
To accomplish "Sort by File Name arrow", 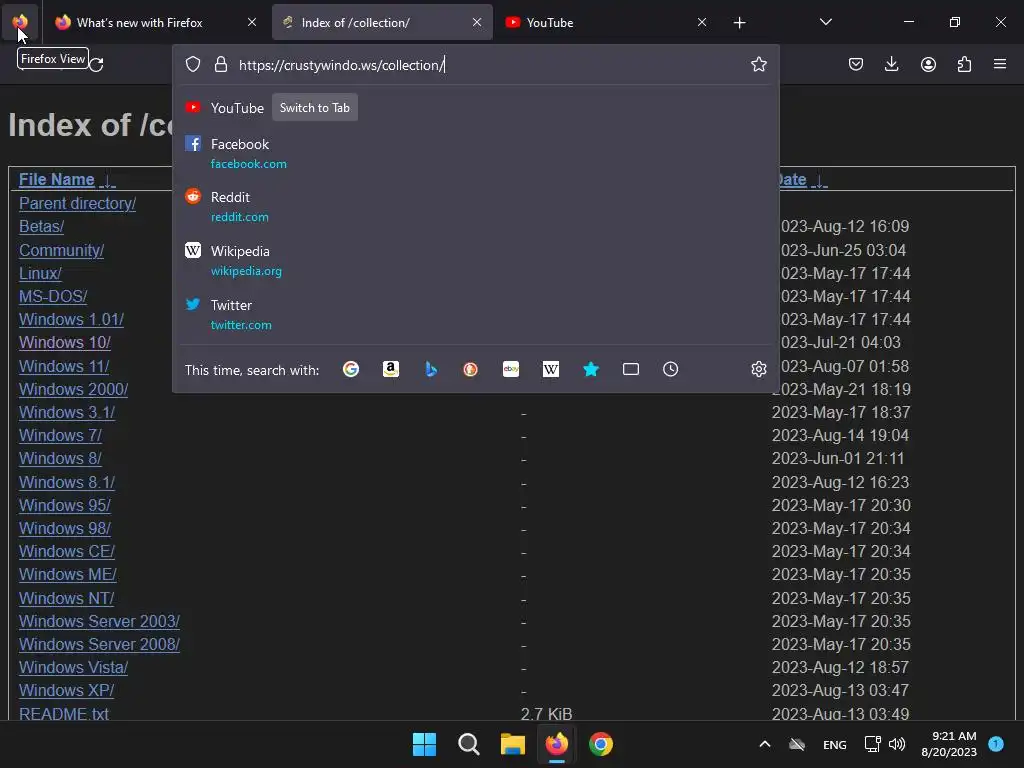I will (107, 180).
